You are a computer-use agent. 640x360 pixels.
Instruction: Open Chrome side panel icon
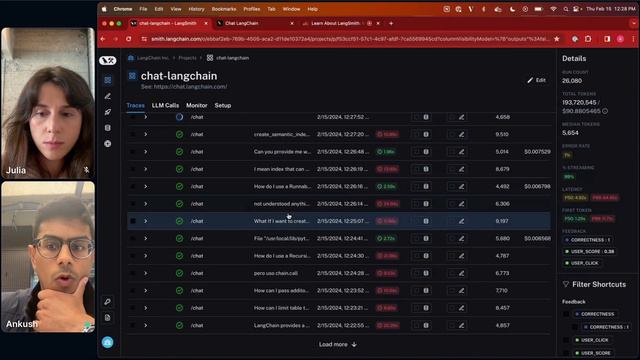pos(607,39)
